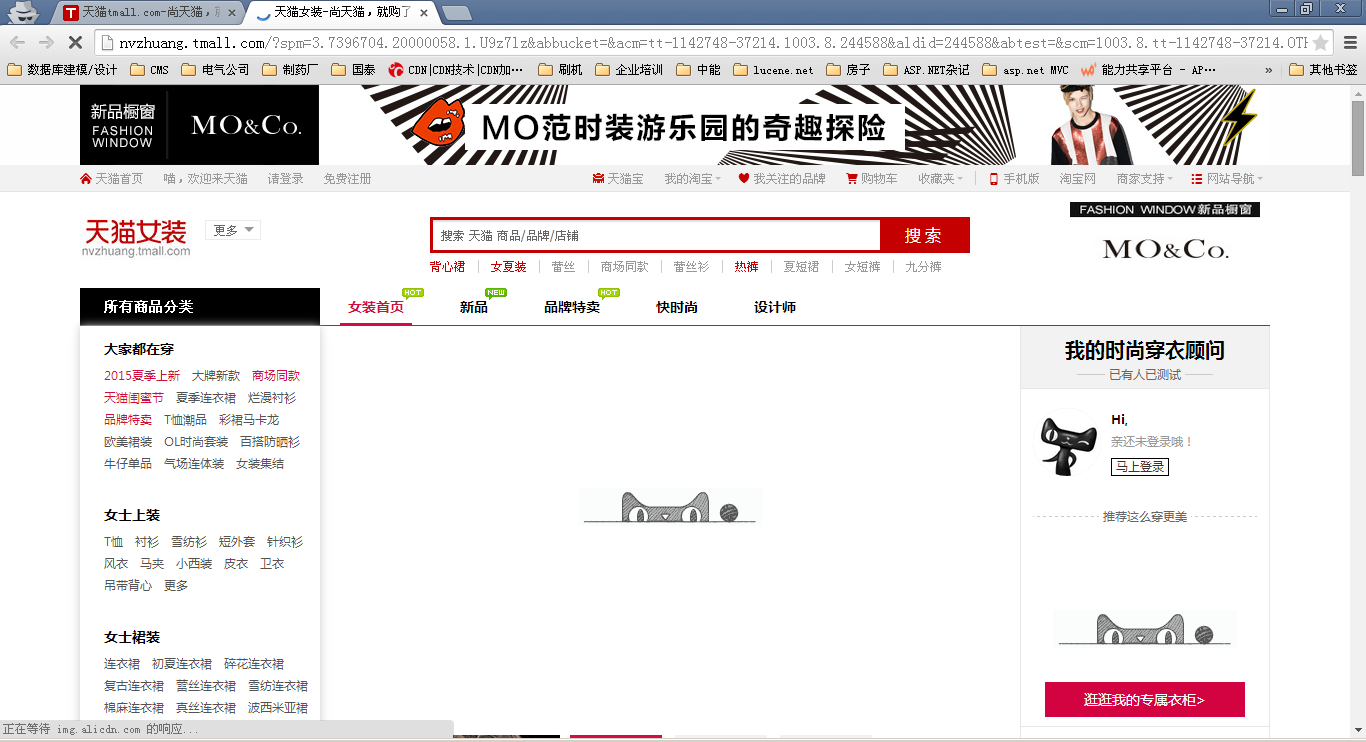Click 马上登录 login button
Viewport: 1366px width, 742px height.
pos(1139,466)
